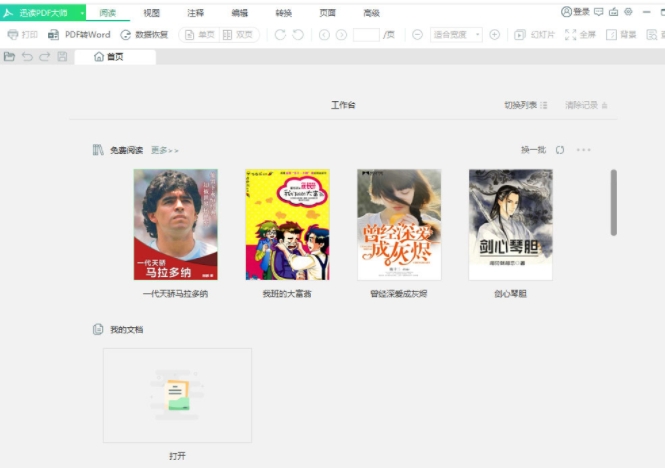Screen dimensions: 665x468
Task: Click the zoom in plus icon
Action: 494,35
